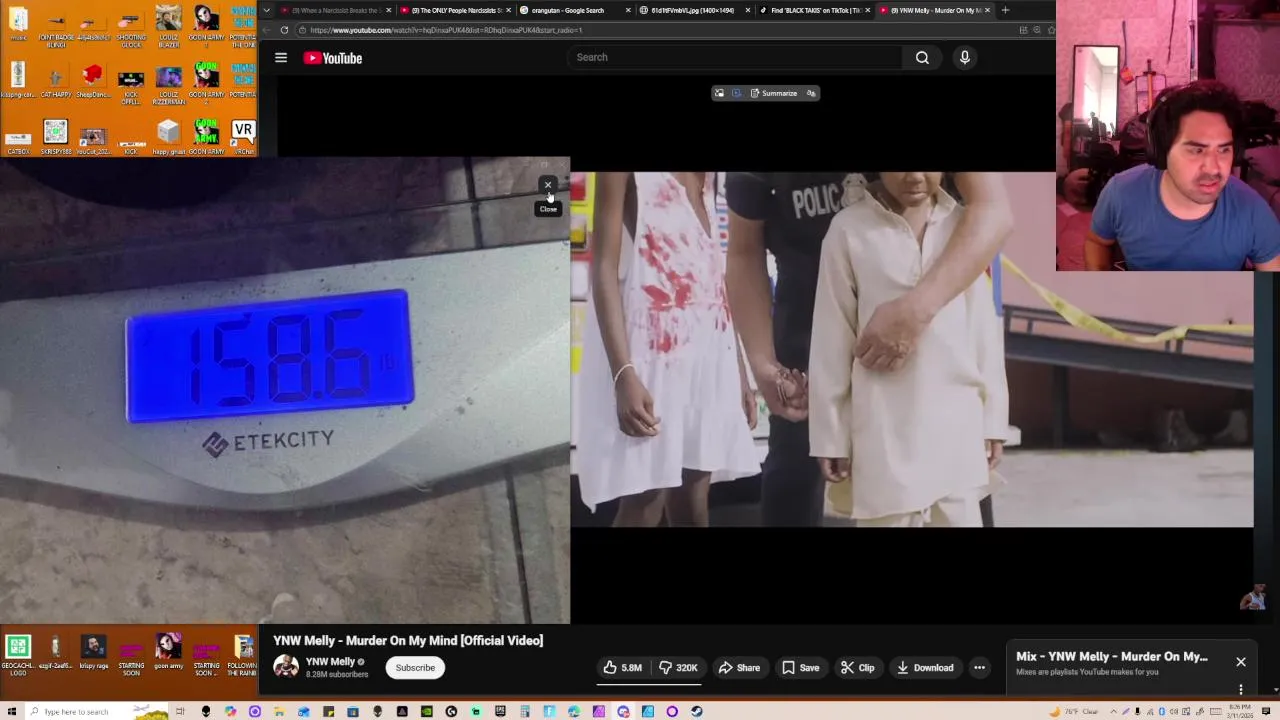Open the YouTube hamburger guide menu
This screenshot has height=720, width=1280.
281,58
